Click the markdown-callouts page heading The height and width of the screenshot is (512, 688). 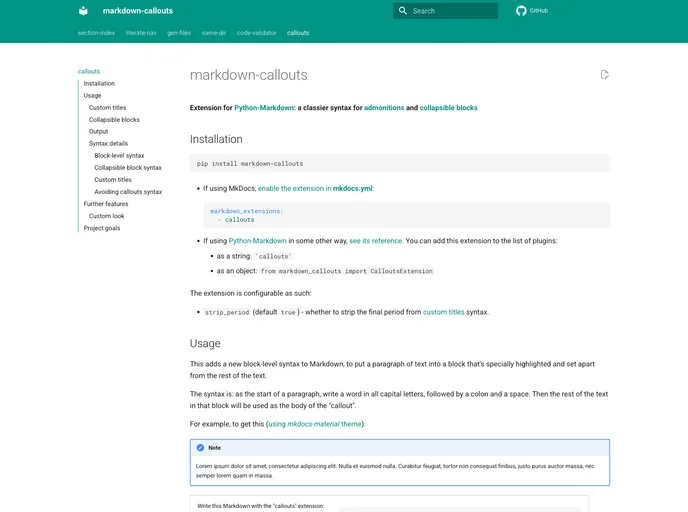tap(248, 75)
